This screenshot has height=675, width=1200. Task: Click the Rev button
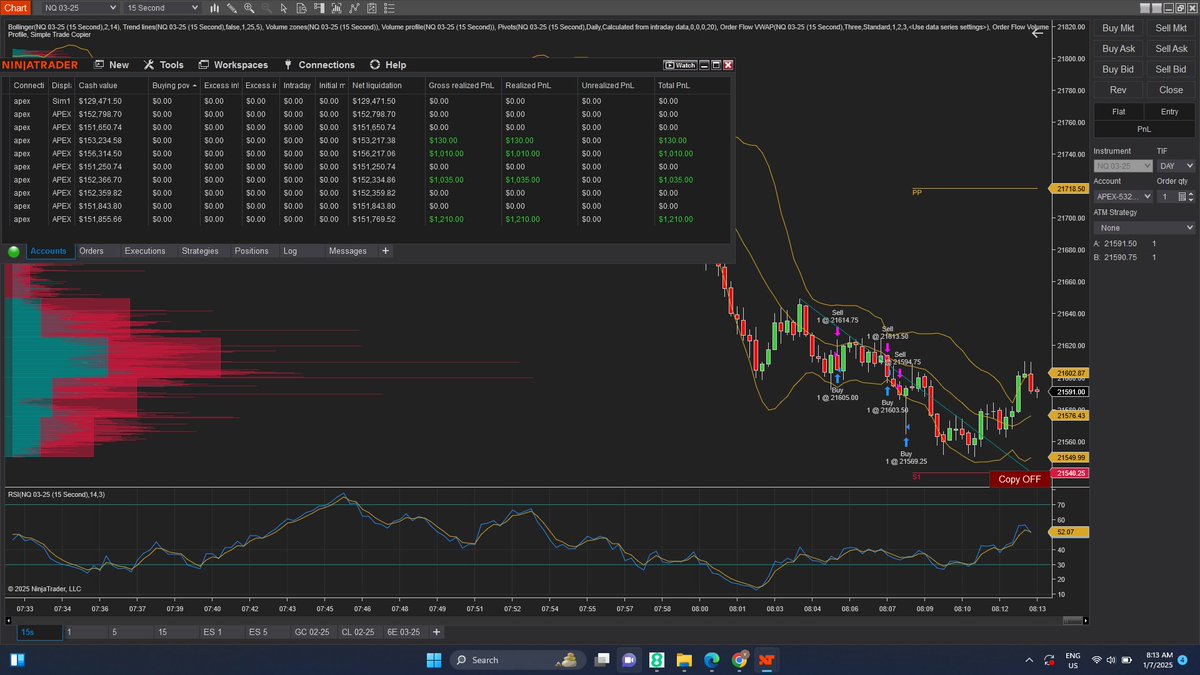(x=1118, y=90)
